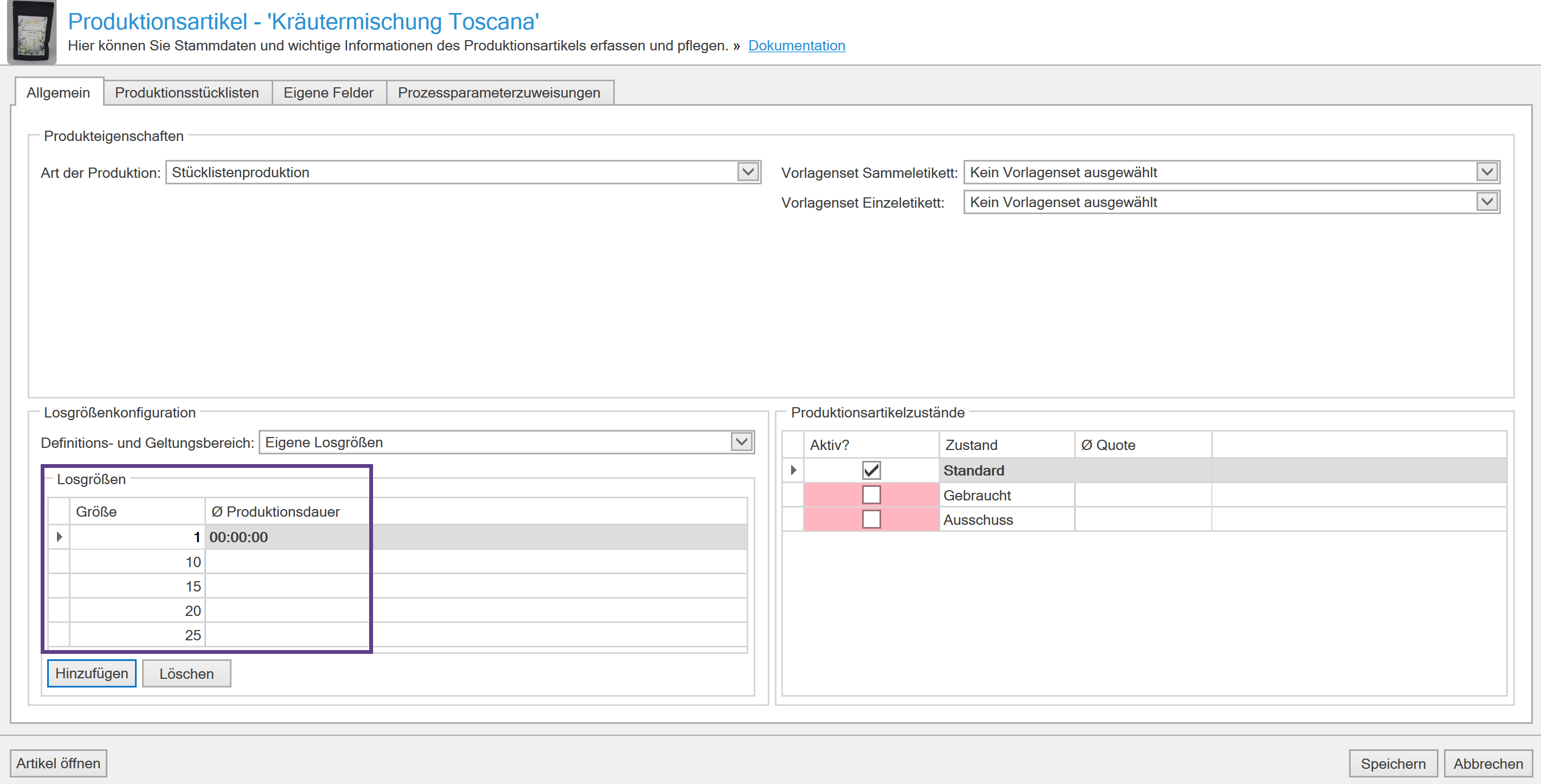Expand Vorlagenset Sammeletikett dropdown
Screen dimensions: 1541x784
[1487, 172]
